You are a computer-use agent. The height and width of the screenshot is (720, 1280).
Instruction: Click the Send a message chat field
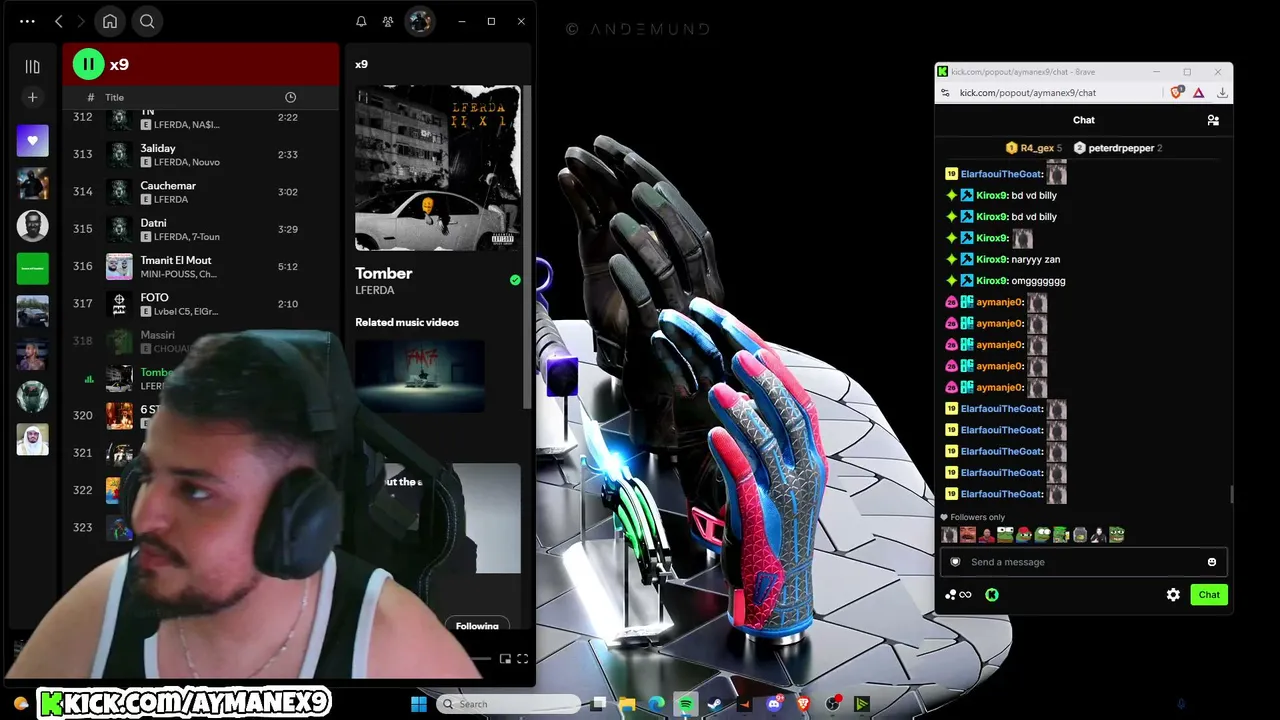[x=1083, y=562]
